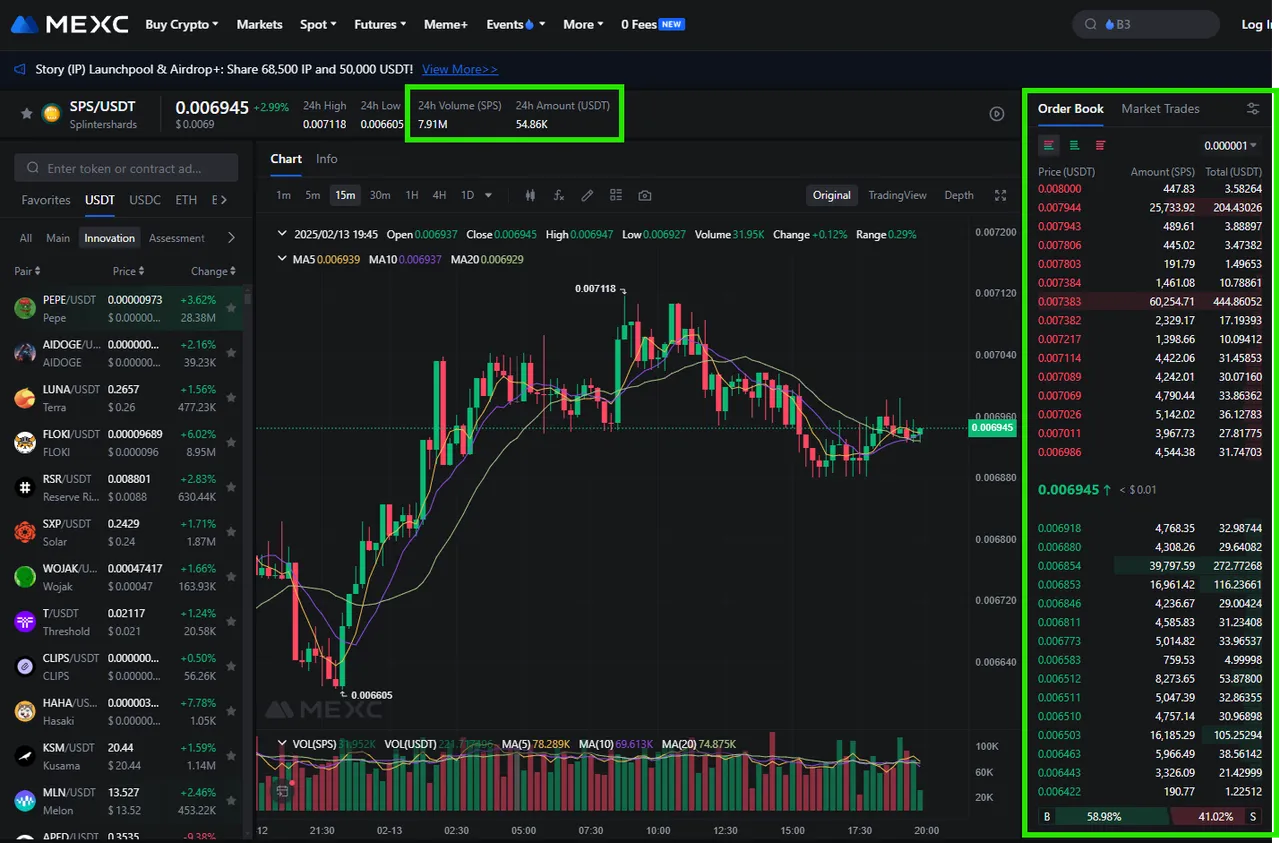
Task: Open Meme+ in the top navigation
Action: [x=445, y=24]
